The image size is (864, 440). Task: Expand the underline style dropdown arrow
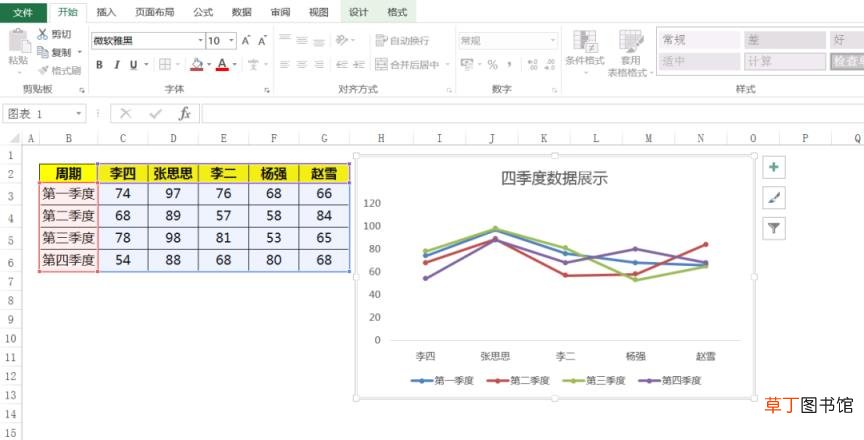click(x=146, y=64)
